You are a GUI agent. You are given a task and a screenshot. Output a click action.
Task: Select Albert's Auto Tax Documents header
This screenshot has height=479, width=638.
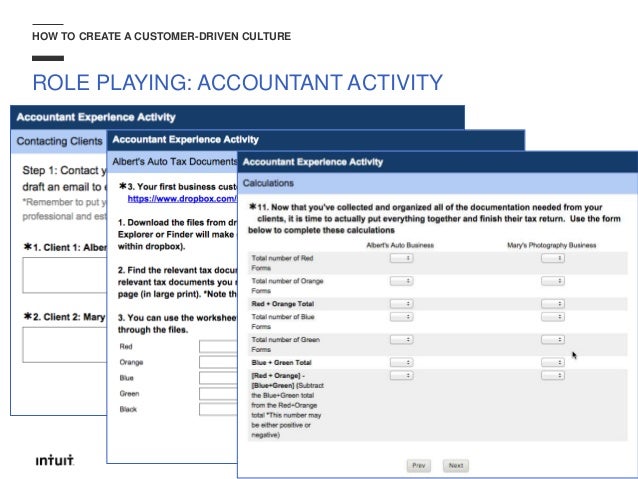tap(173, 162)
